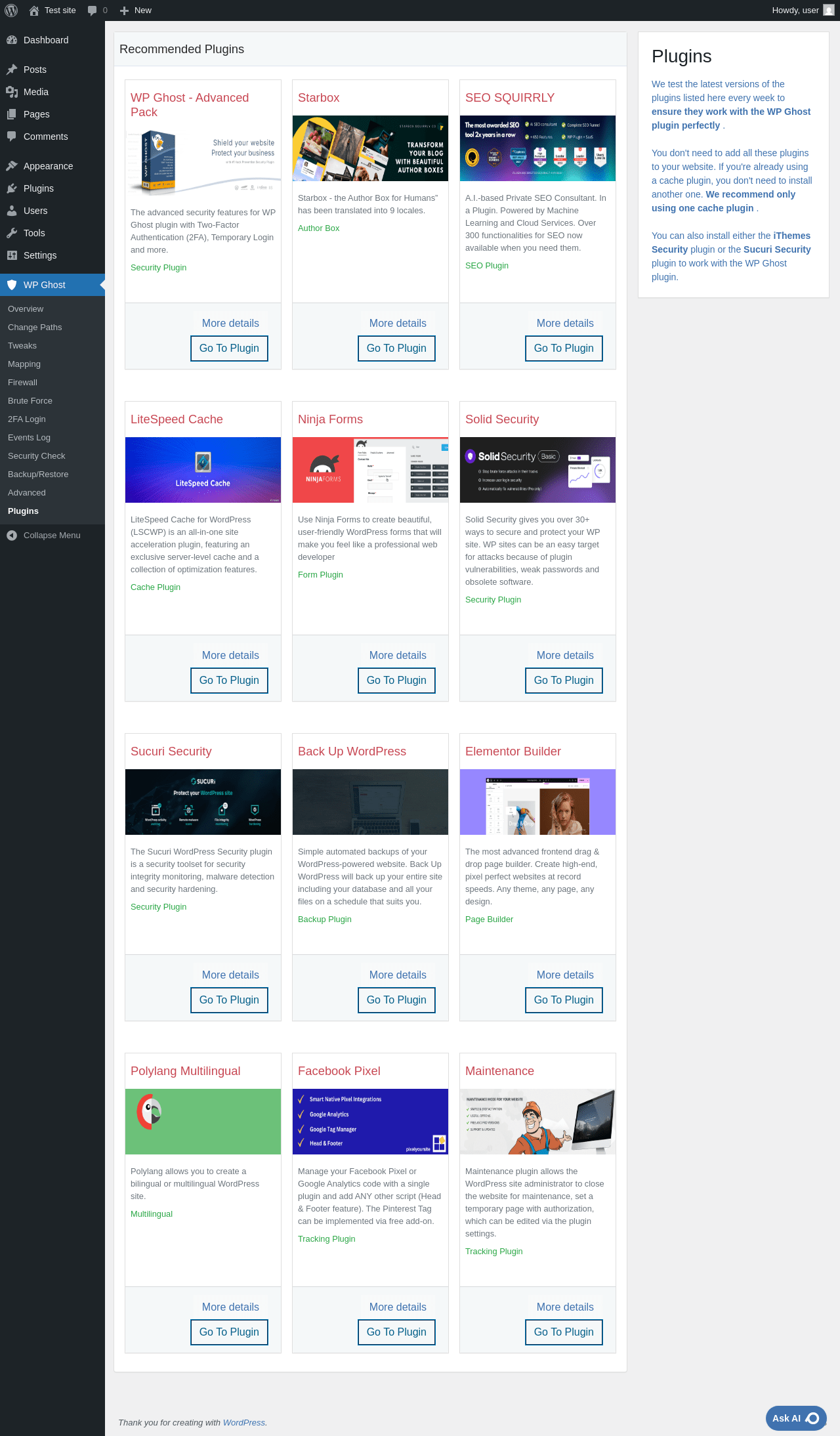Click the Ninja Forms card title
This screenshot has height=1436, width=840.
tap(330, 419)
